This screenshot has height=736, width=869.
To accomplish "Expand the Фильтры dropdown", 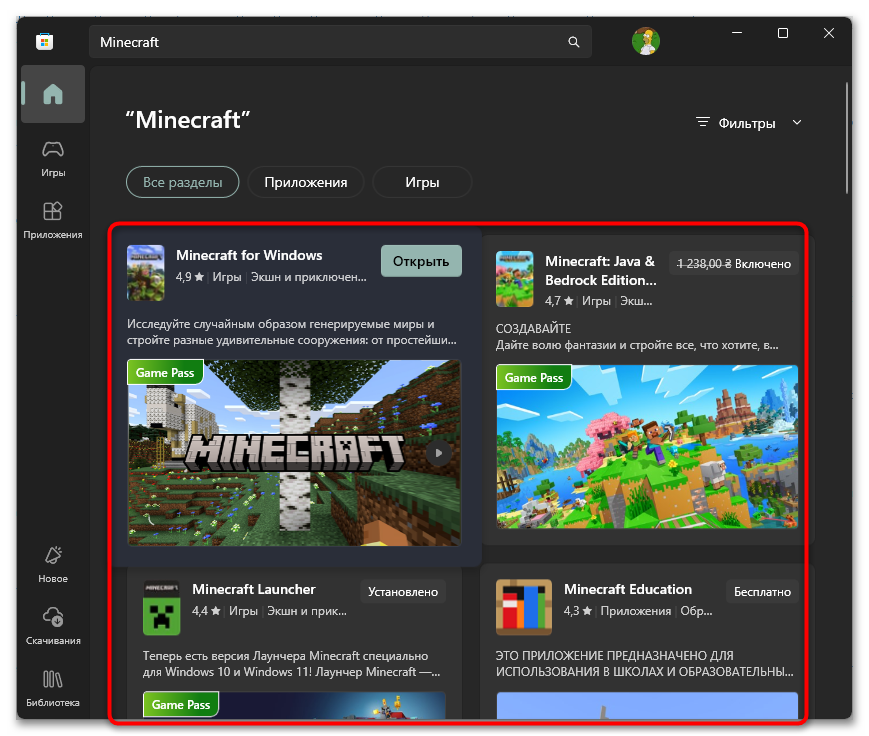I will click(x=749, y=123).
